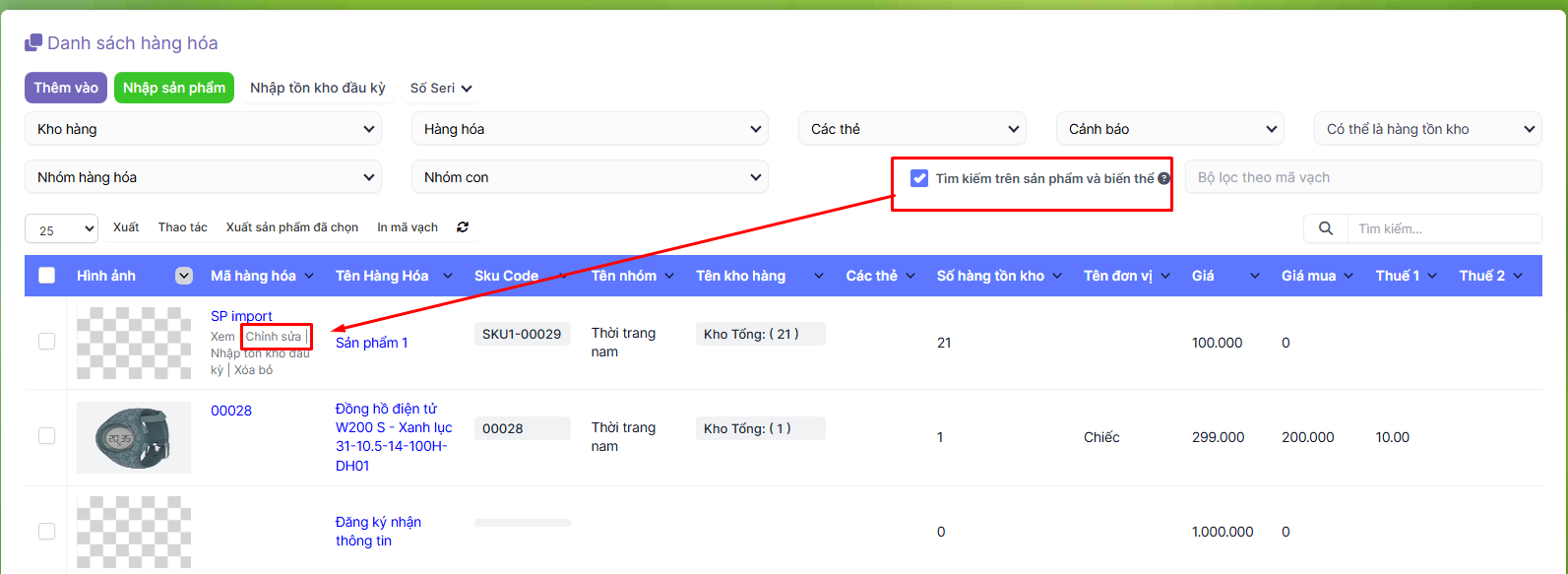Click the help icon beside variant search
Viewport: 1568px width, 574px height.
tap(1163, 179)
